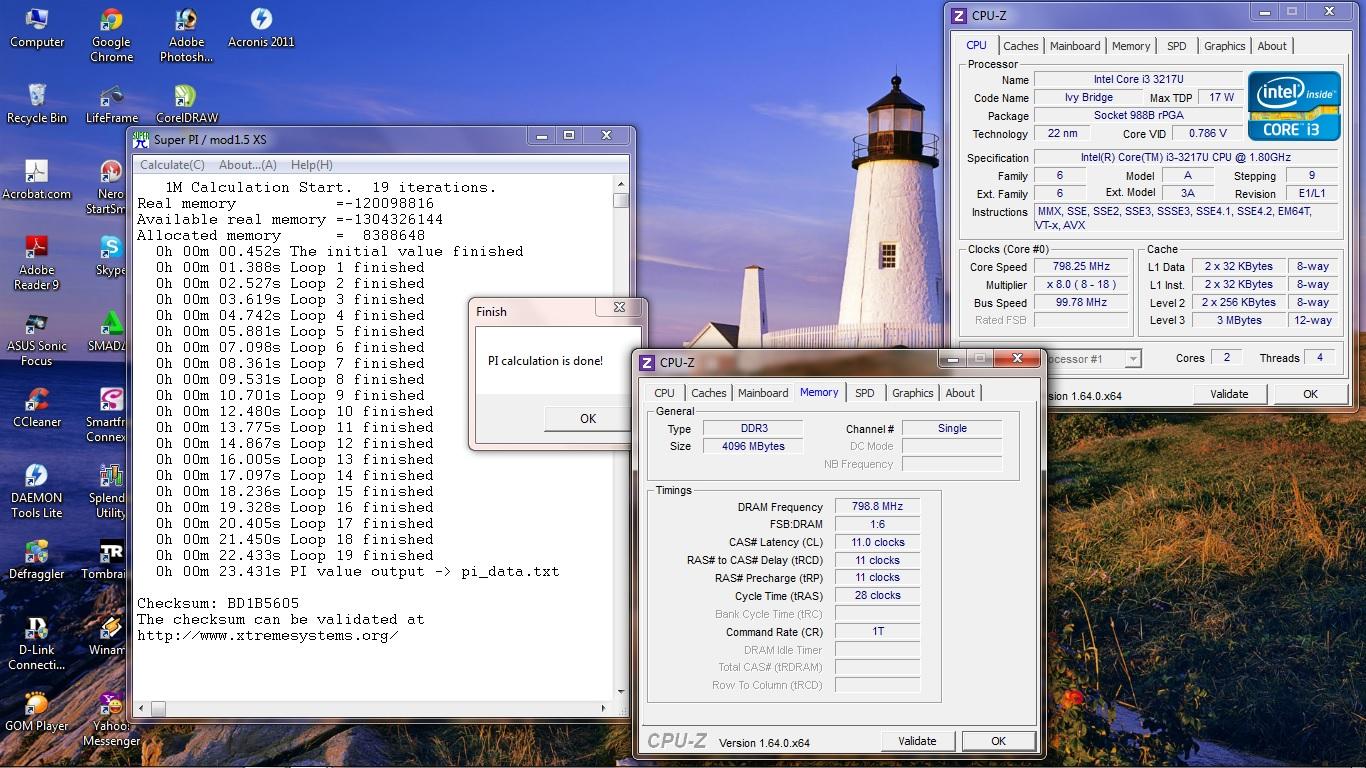Launch LifeFrame desktop shortcut
The image size is (1366, 768).
[111, 104]
